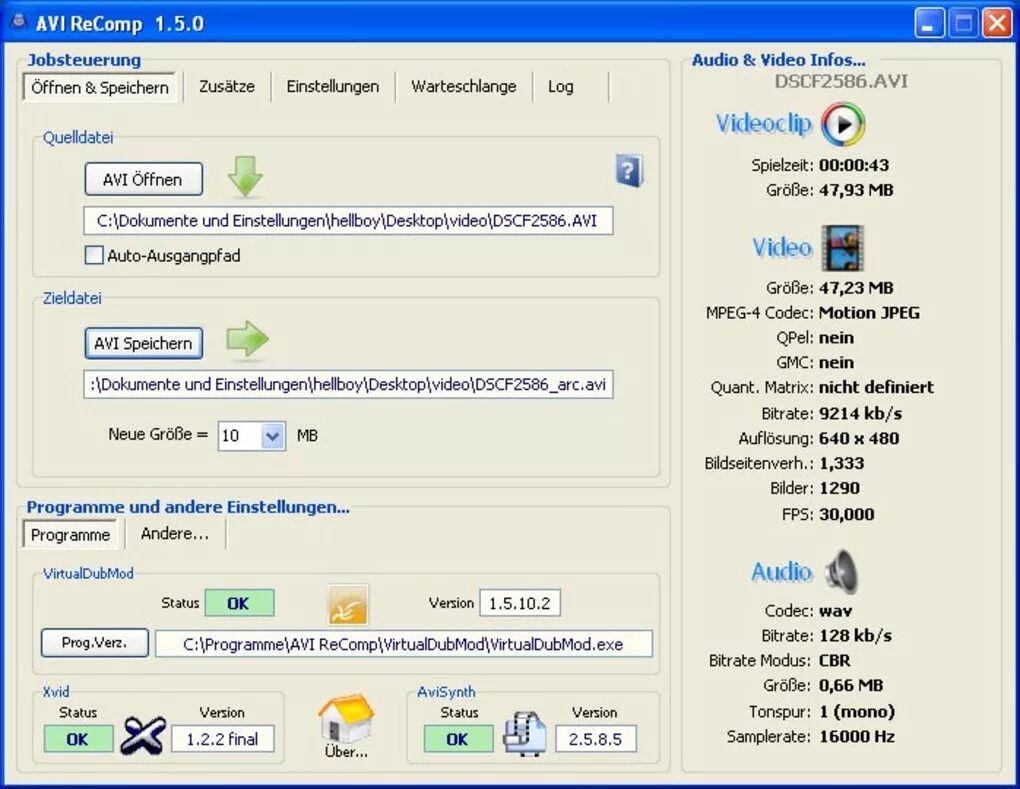This screenshot has height=789, width=1020.
Task: Click the Bitrate value 9214 kb/s
Action: [860, 414]
